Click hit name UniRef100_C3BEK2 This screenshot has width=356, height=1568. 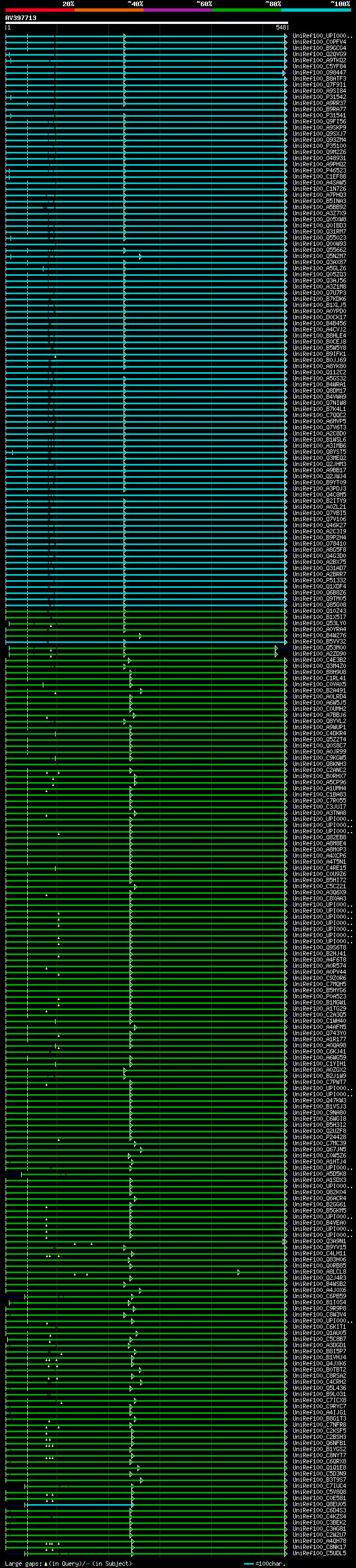(319, 1522)
